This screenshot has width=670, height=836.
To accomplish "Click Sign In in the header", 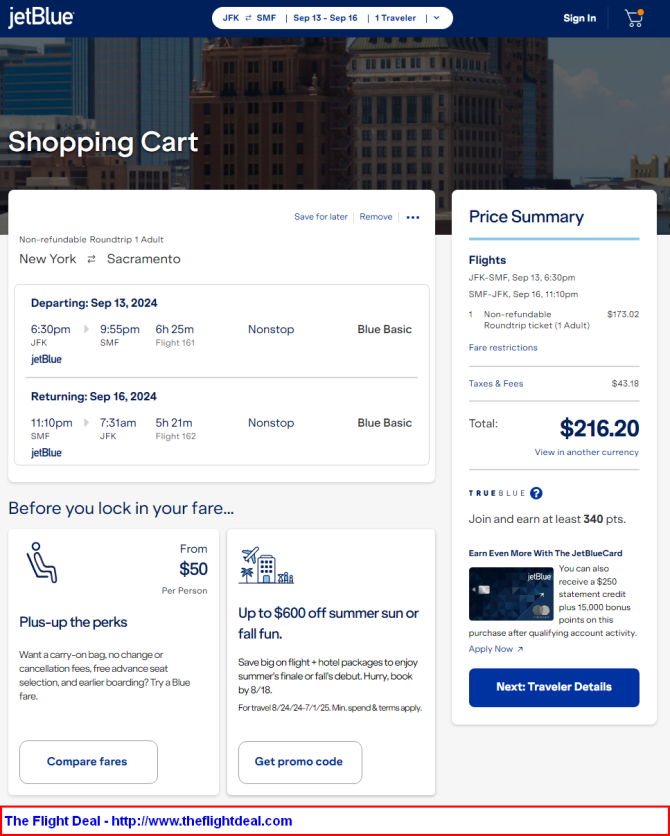I will tap(579, 18).
